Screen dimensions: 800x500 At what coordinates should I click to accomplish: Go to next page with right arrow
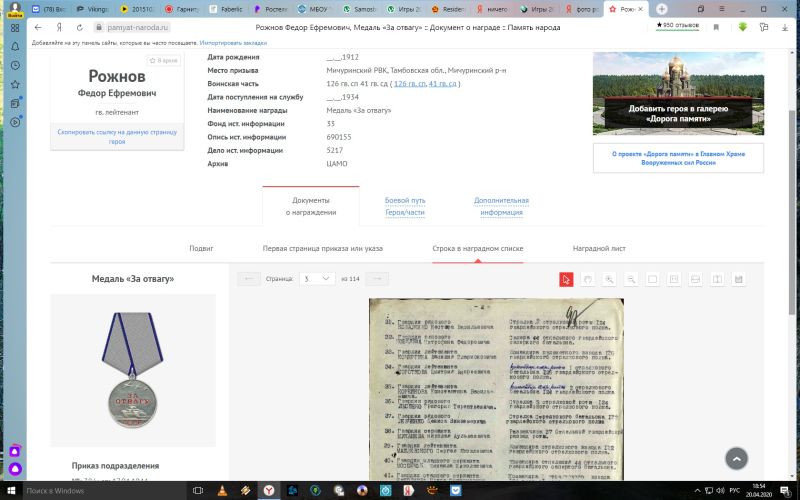(x=377, y=279)
